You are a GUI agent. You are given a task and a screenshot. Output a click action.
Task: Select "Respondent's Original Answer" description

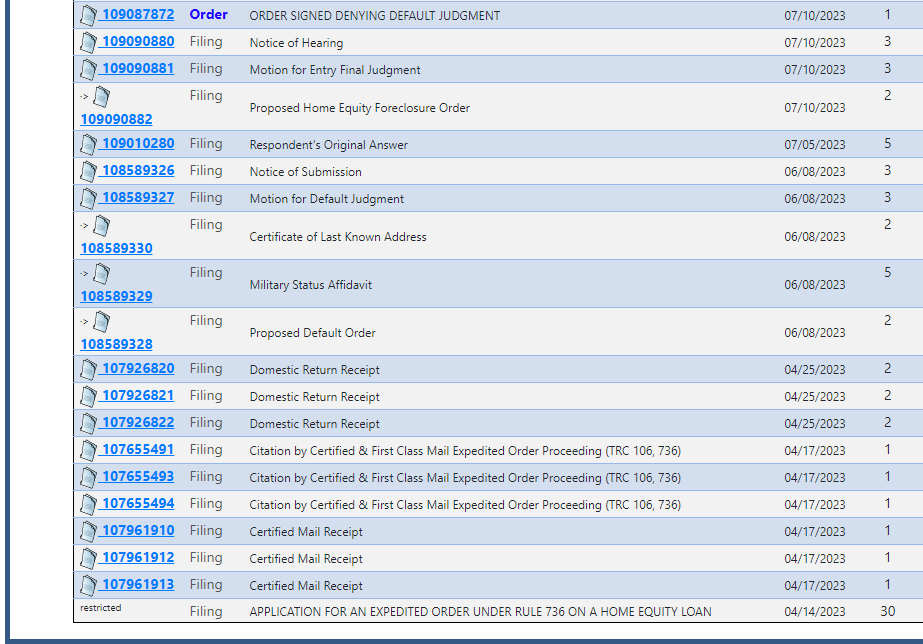328,145
